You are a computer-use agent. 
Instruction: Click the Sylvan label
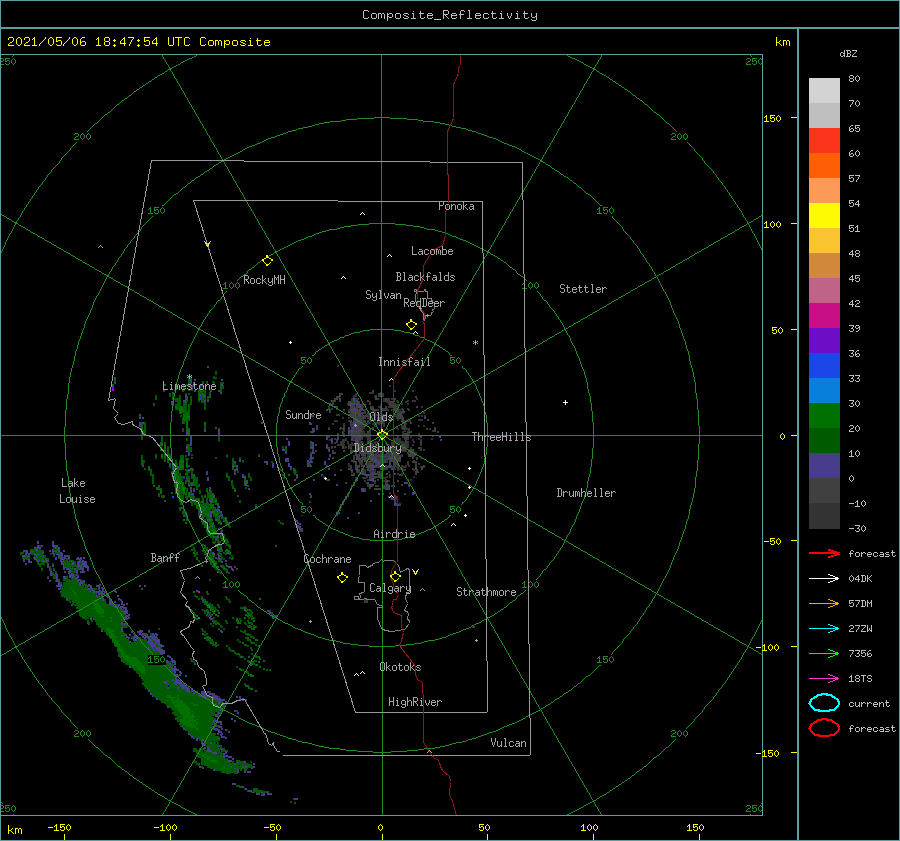[x=383, y=295]
